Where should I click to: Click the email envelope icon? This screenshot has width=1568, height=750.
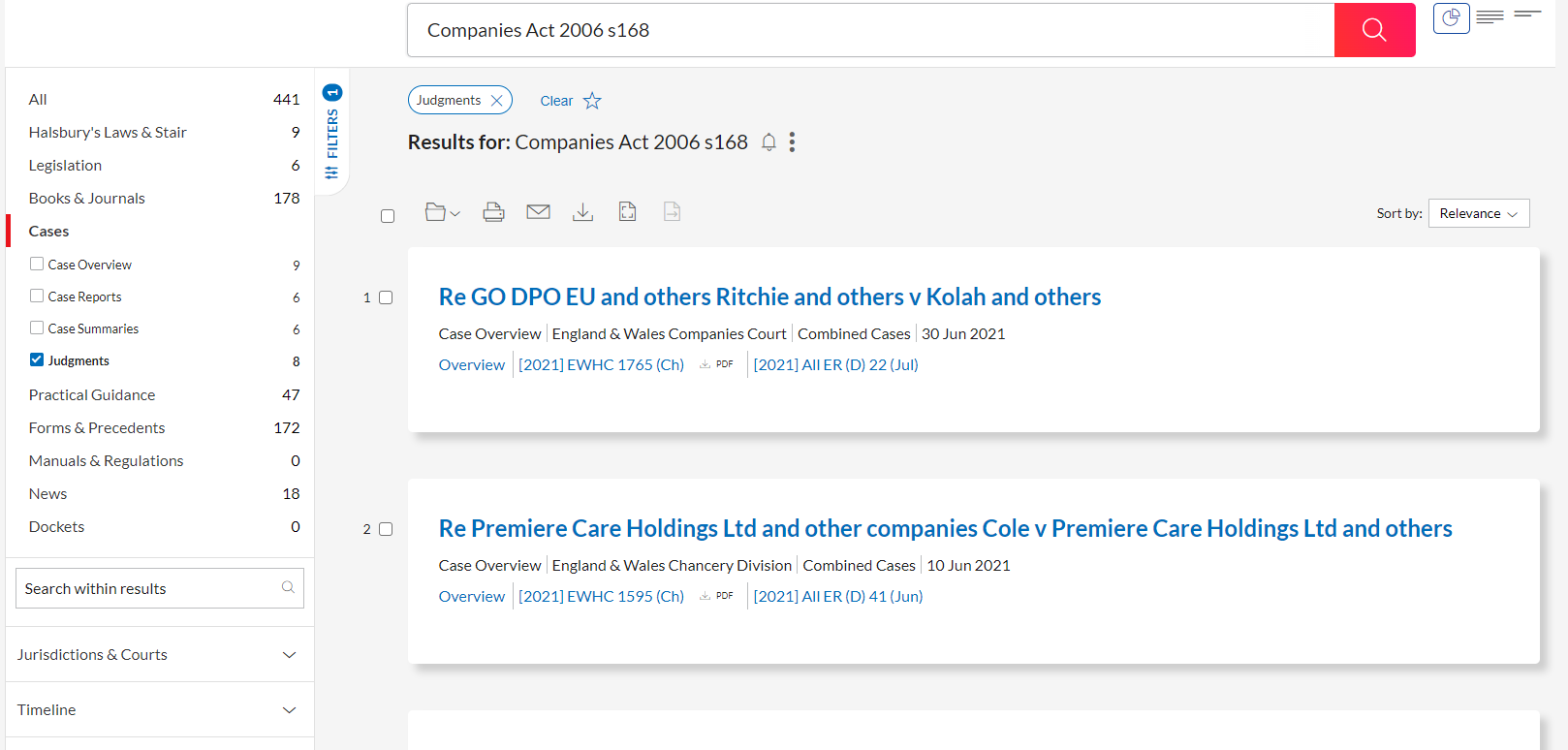(538, 212)
